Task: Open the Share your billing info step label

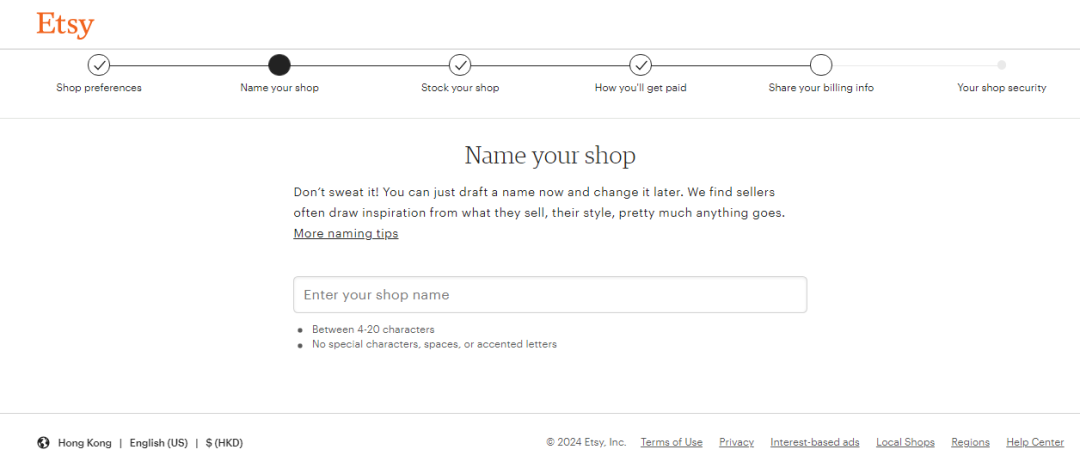Action: (x=821, y=88)
